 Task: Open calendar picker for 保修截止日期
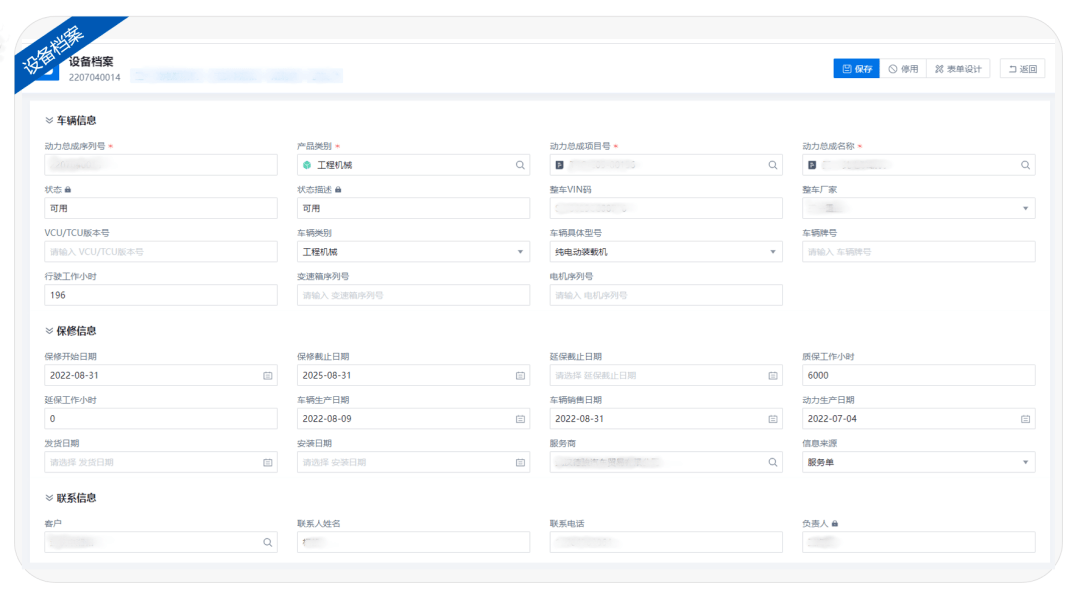click(x=520, y=376)
